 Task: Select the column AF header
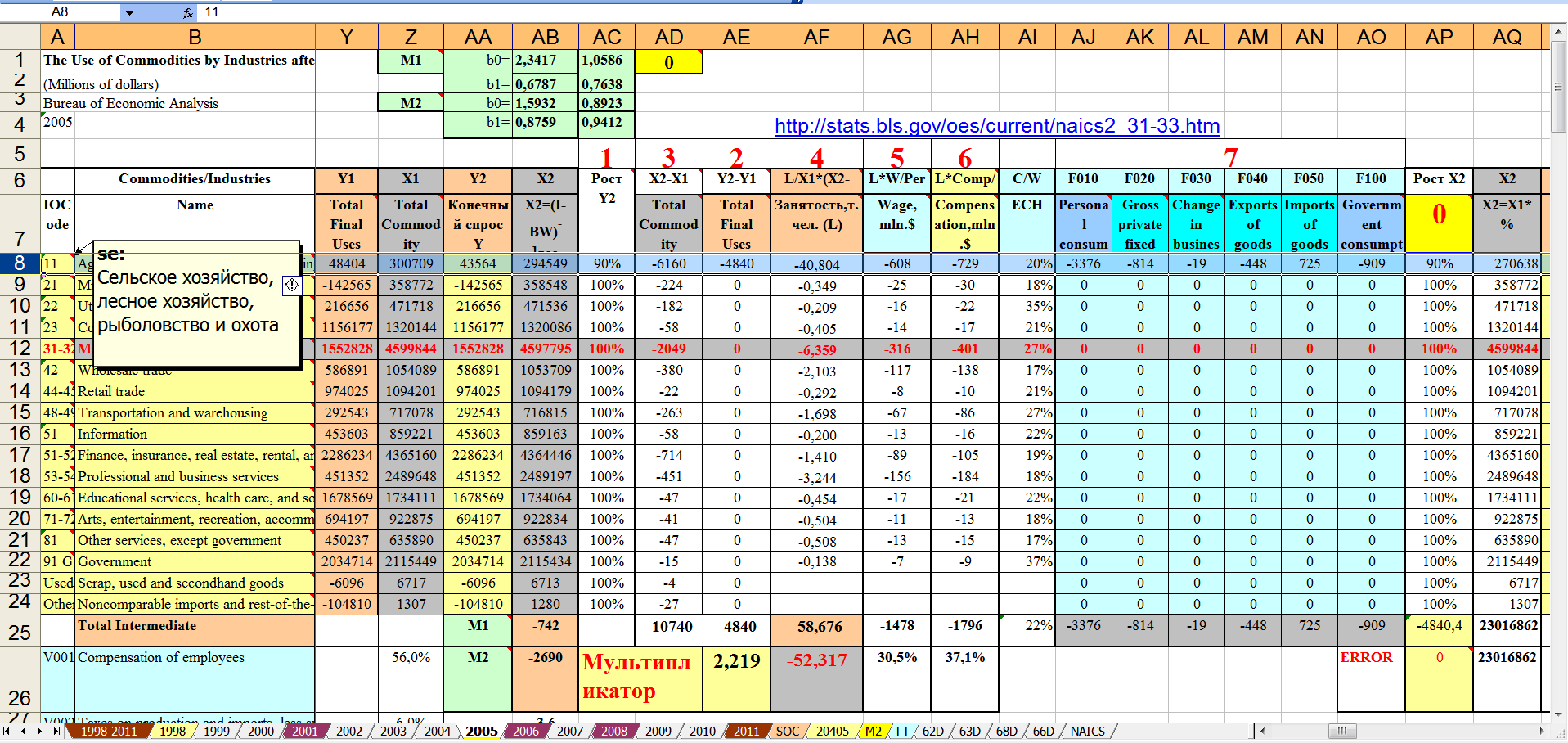coord(816,37)
